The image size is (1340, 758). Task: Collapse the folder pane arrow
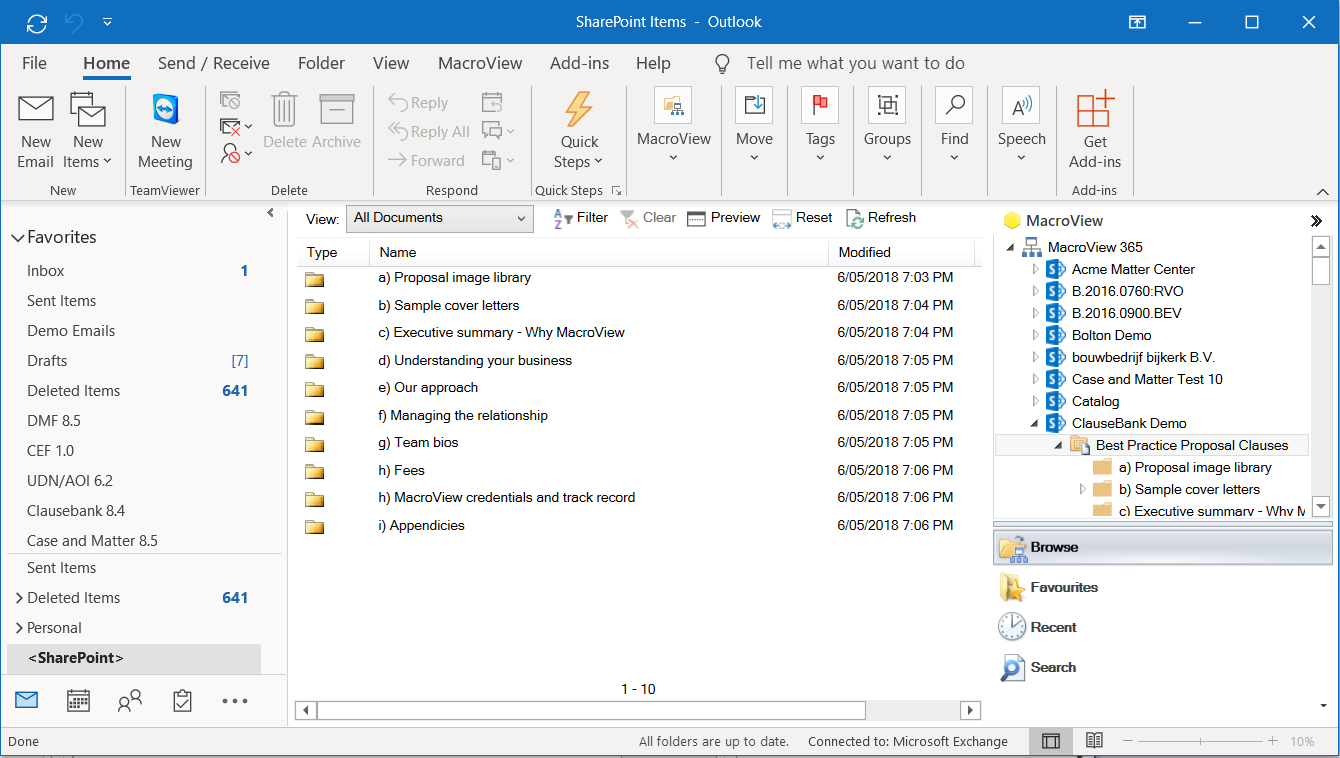pyautogui.click(x=270, y=213)
